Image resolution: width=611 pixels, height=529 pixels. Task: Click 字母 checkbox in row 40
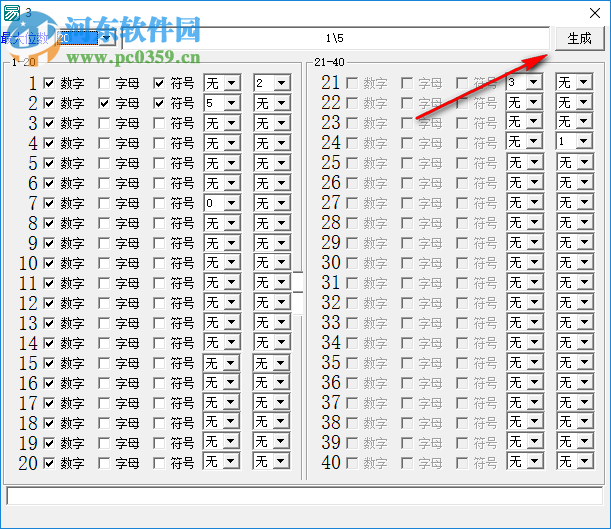tap(407, 463)
